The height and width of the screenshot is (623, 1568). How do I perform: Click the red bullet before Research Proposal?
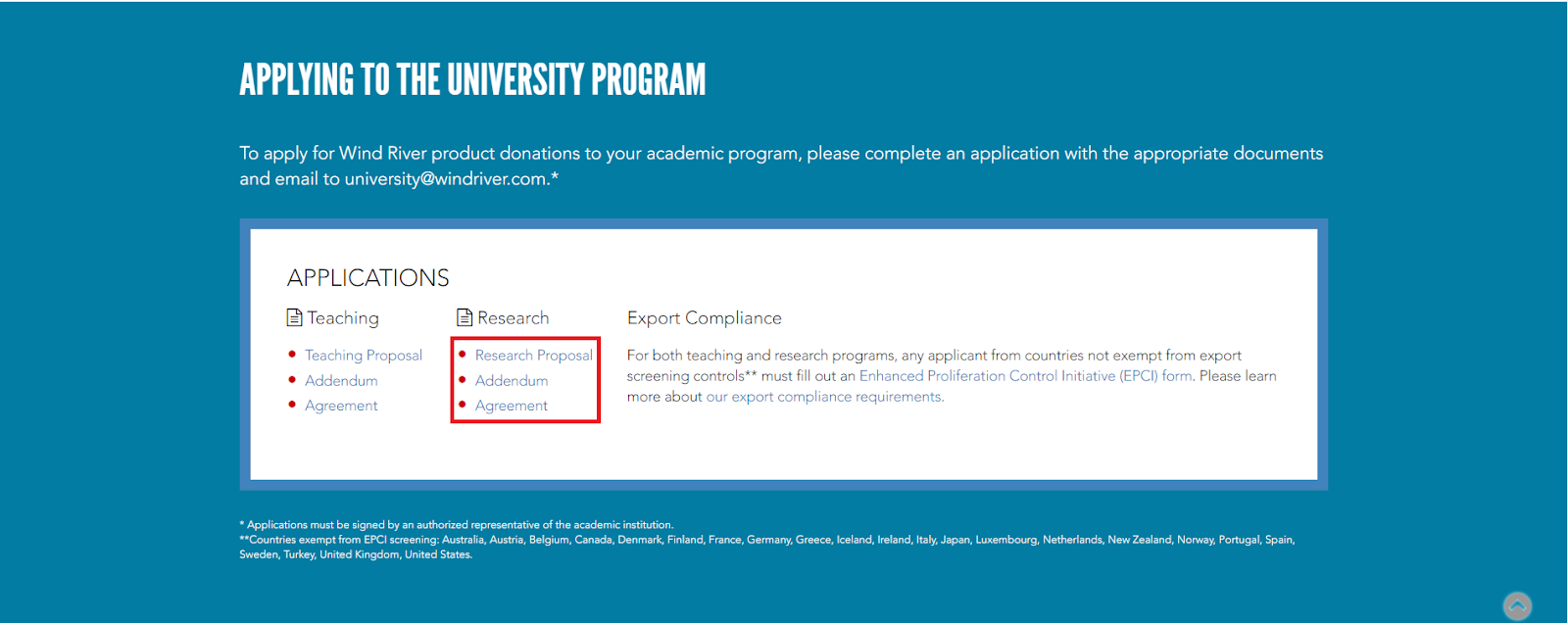tap(463, 355)
